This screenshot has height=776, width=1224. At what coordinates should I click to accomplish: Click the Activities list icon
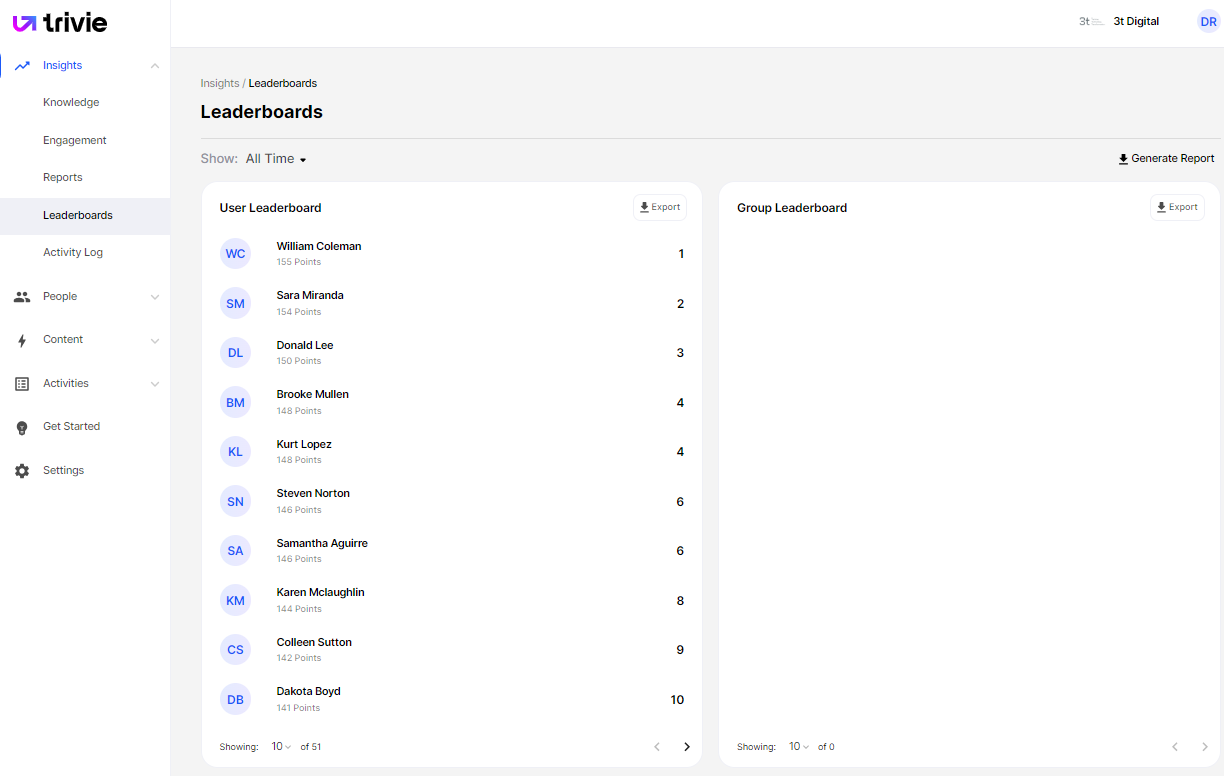(x=22, y=384)
